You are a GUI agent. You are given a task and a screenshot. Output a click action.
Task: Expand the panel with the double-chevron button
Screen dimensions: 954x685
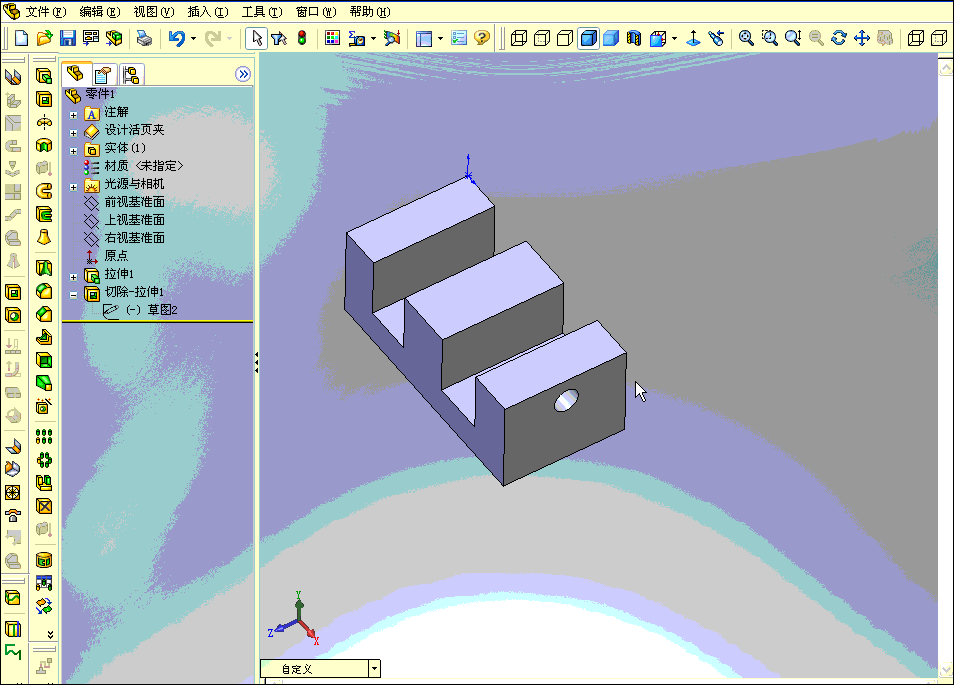[x=243, y=74]
